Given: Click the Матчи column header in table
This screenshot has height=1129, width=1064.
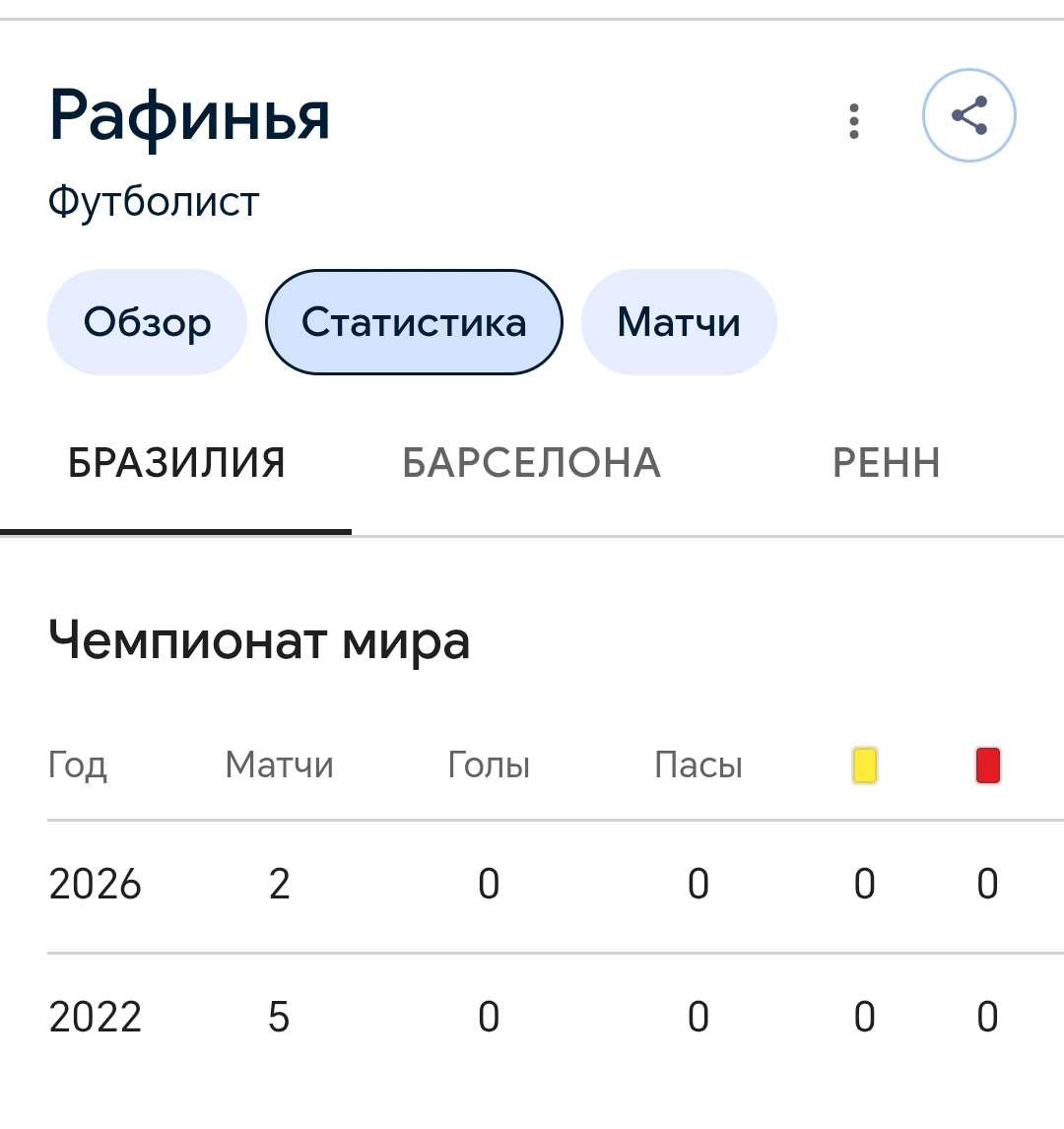Looking at the screenshot, I should pos(280,764).
